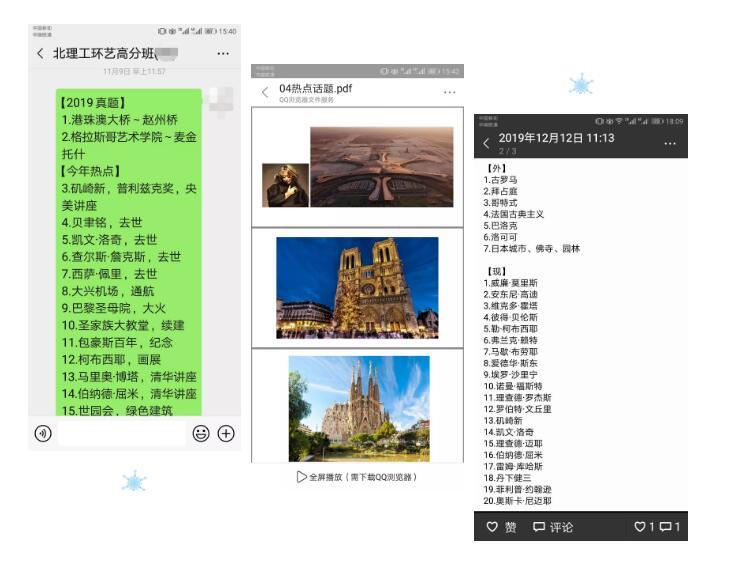Tap the small portrait photo in PDF
Screen dimensions: 736x564
tap(285, 185)
